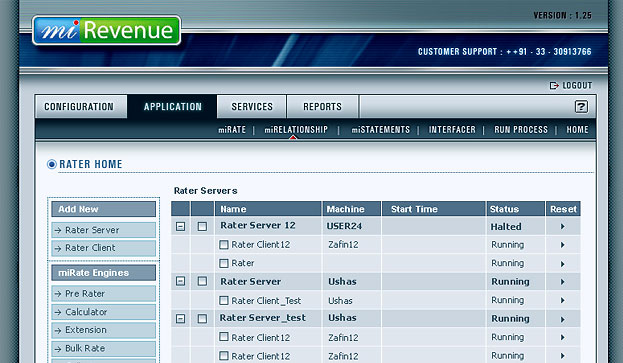This screenshot has height=363, width=623.
Task: Click the USER24 machine cell
Action: click(344, 226)
